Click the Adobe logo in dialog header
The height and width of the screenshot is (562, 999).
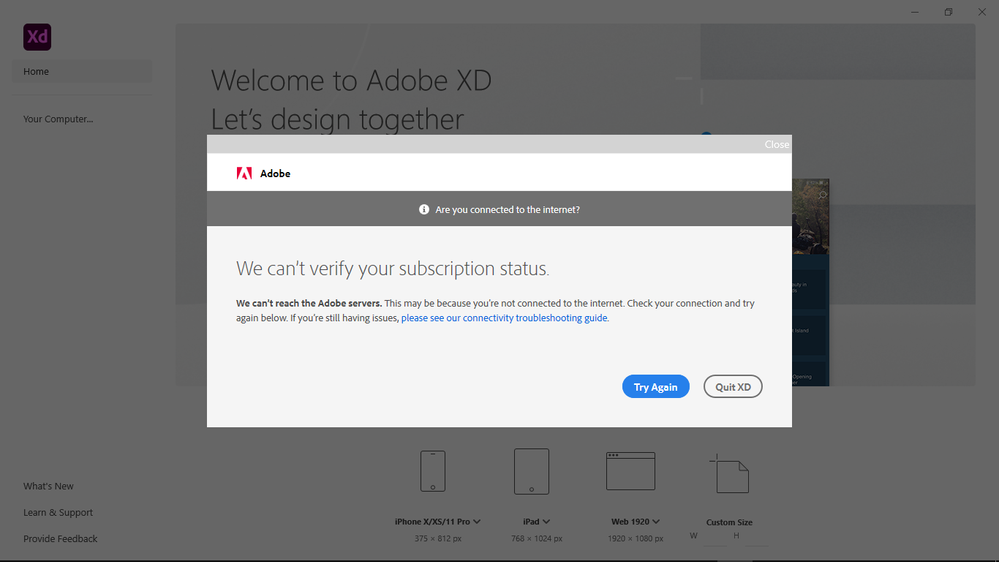point(244,173)
